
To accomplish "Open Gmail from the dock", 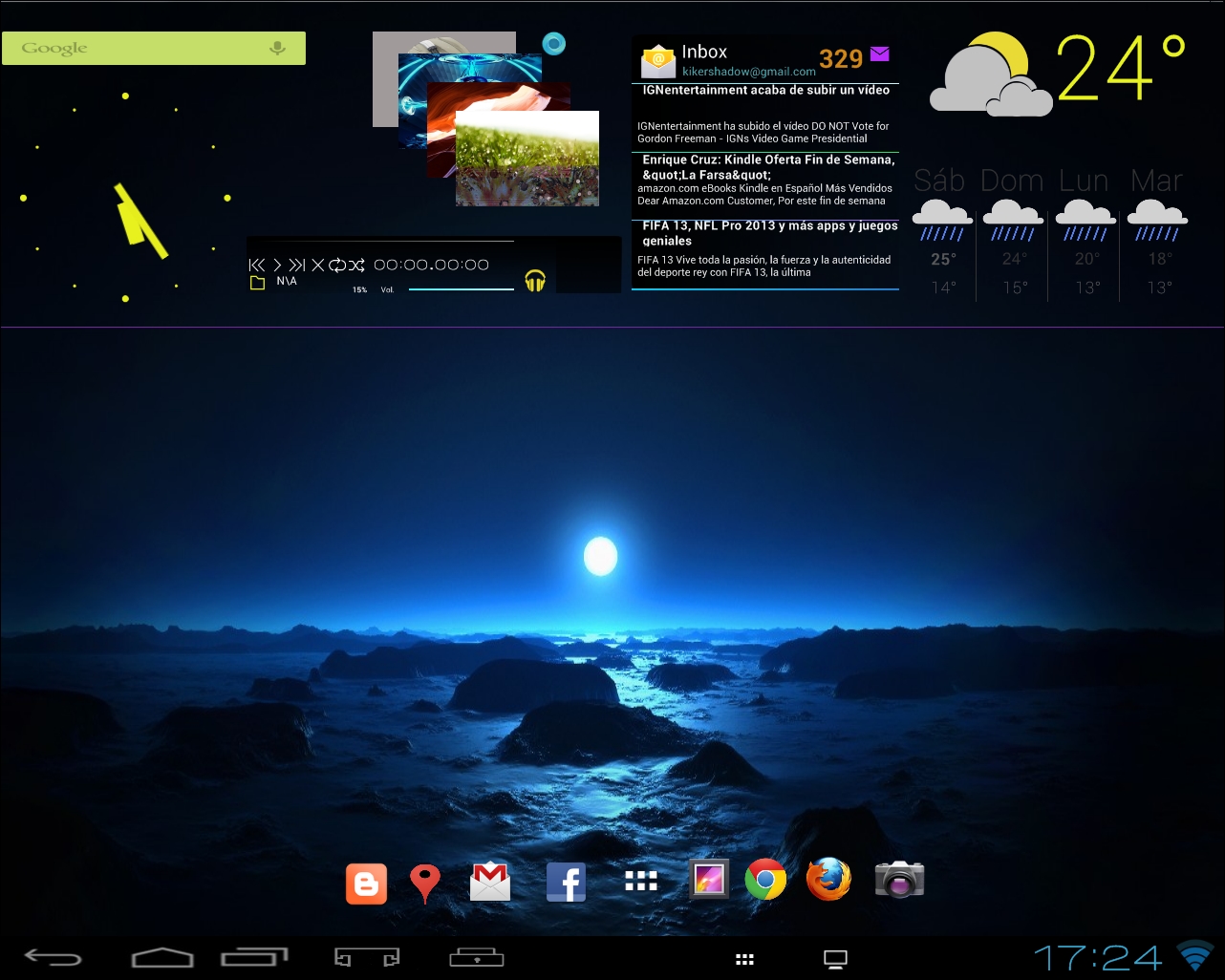I will 490,881.
